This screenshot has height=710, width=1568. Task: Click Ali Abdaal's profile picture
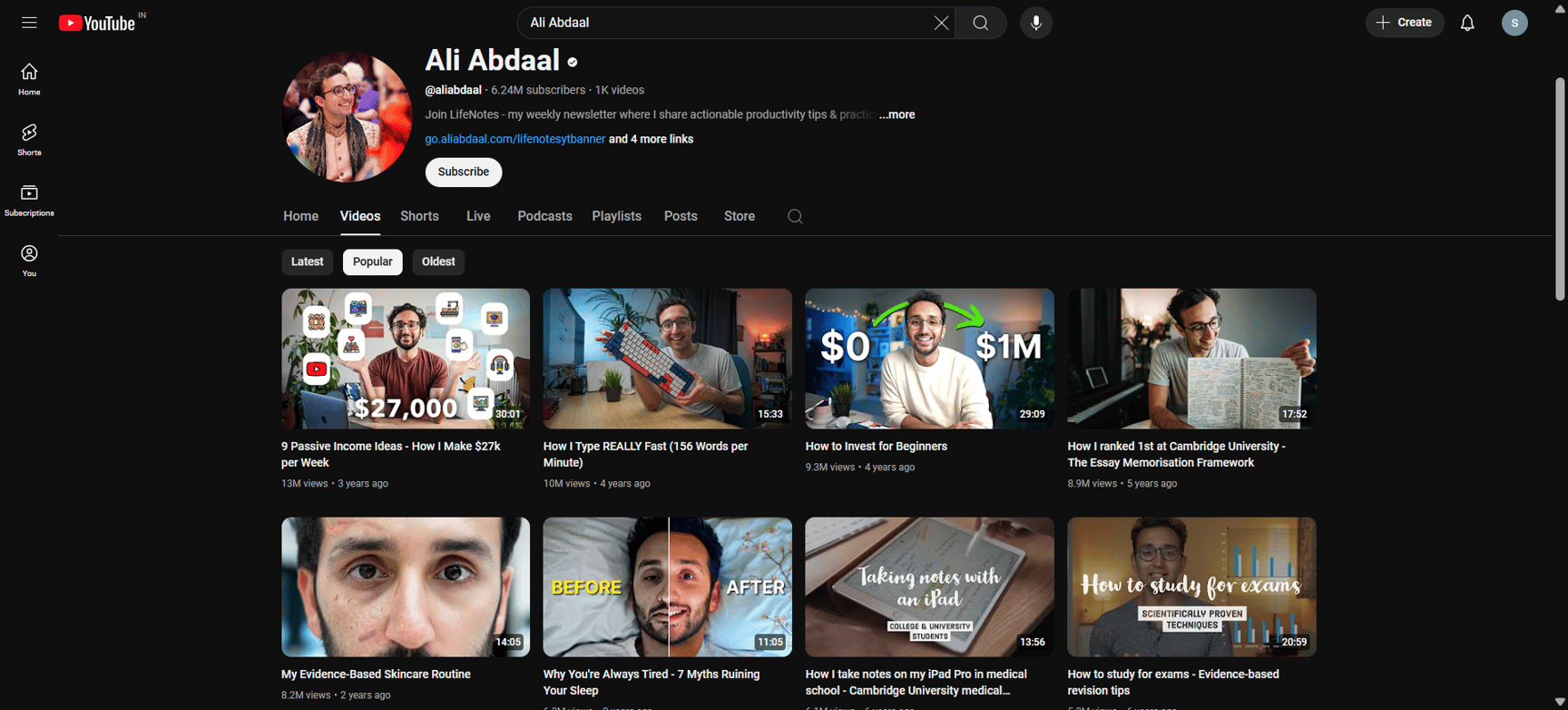(347, 116)
